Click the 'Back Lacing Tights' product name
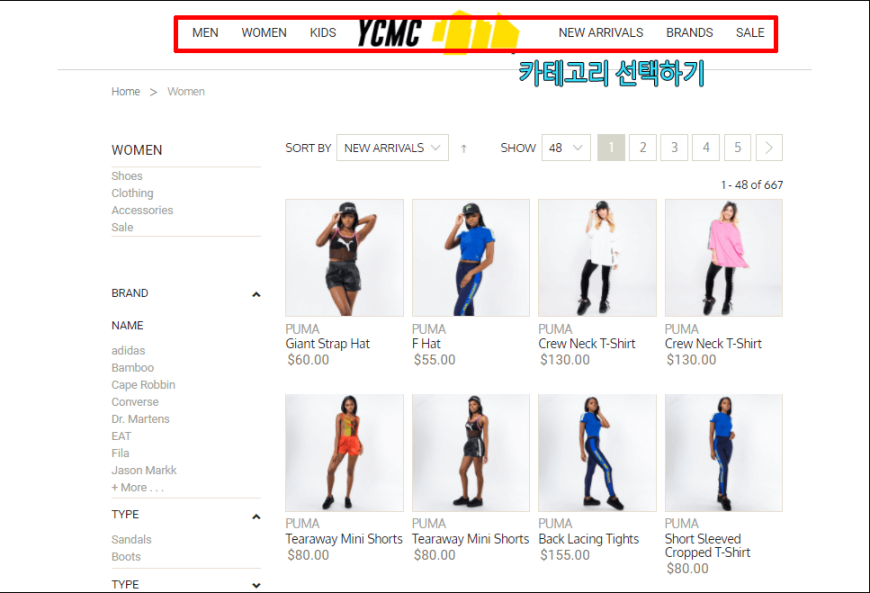 point(589,539)
